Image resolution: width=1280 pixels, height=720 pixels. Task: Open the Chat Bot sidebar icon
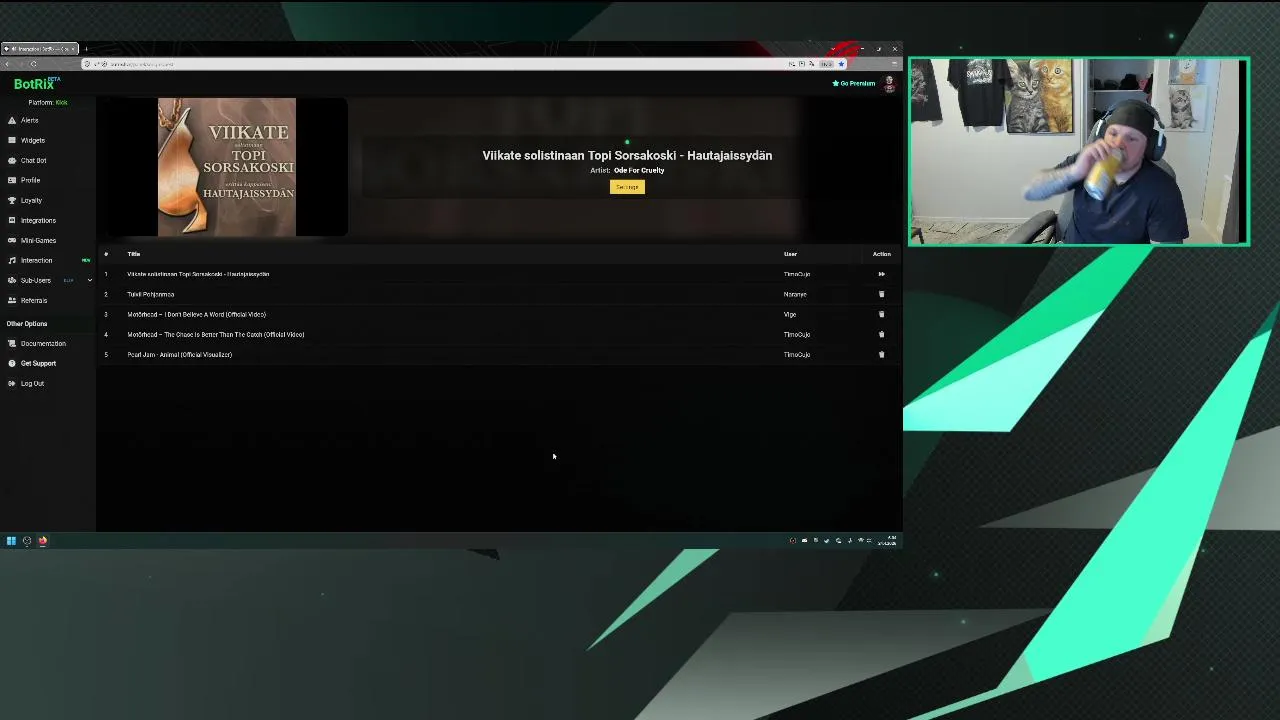pos(12,160)
